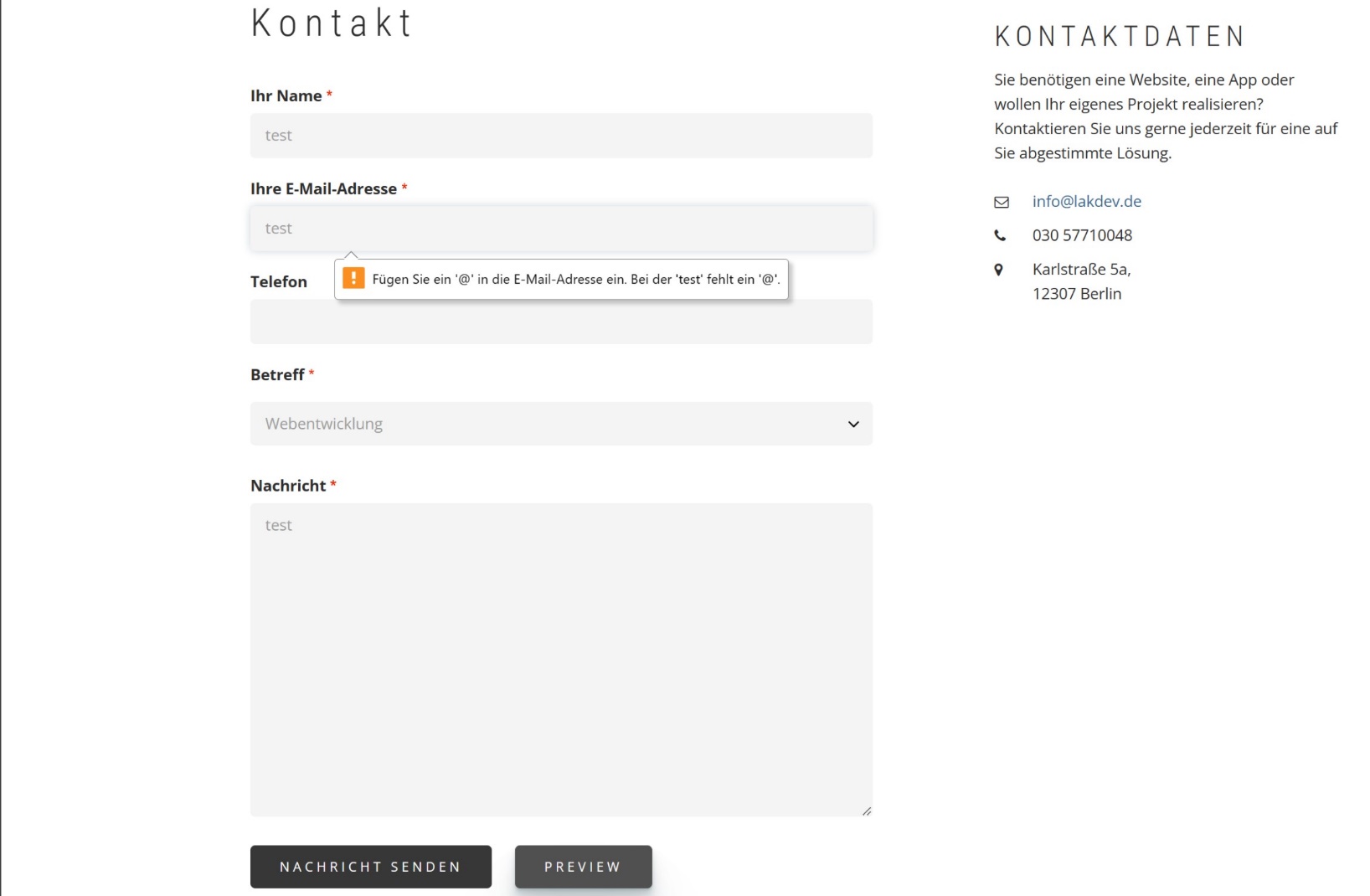The image size is (1370, 896).
Task: Click the resize handle of the Nachricht textarea
Action: point(866,810)
